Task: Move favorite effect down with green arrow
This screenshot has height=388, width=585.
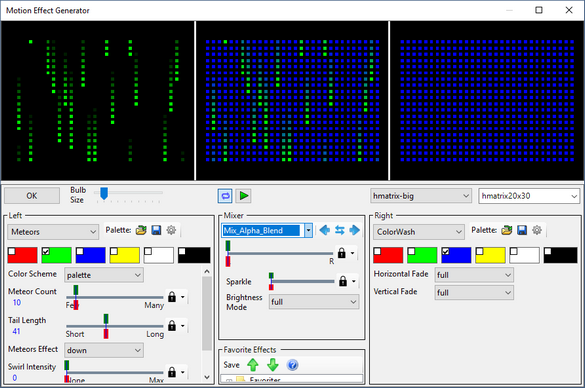Action: [273, 365]
